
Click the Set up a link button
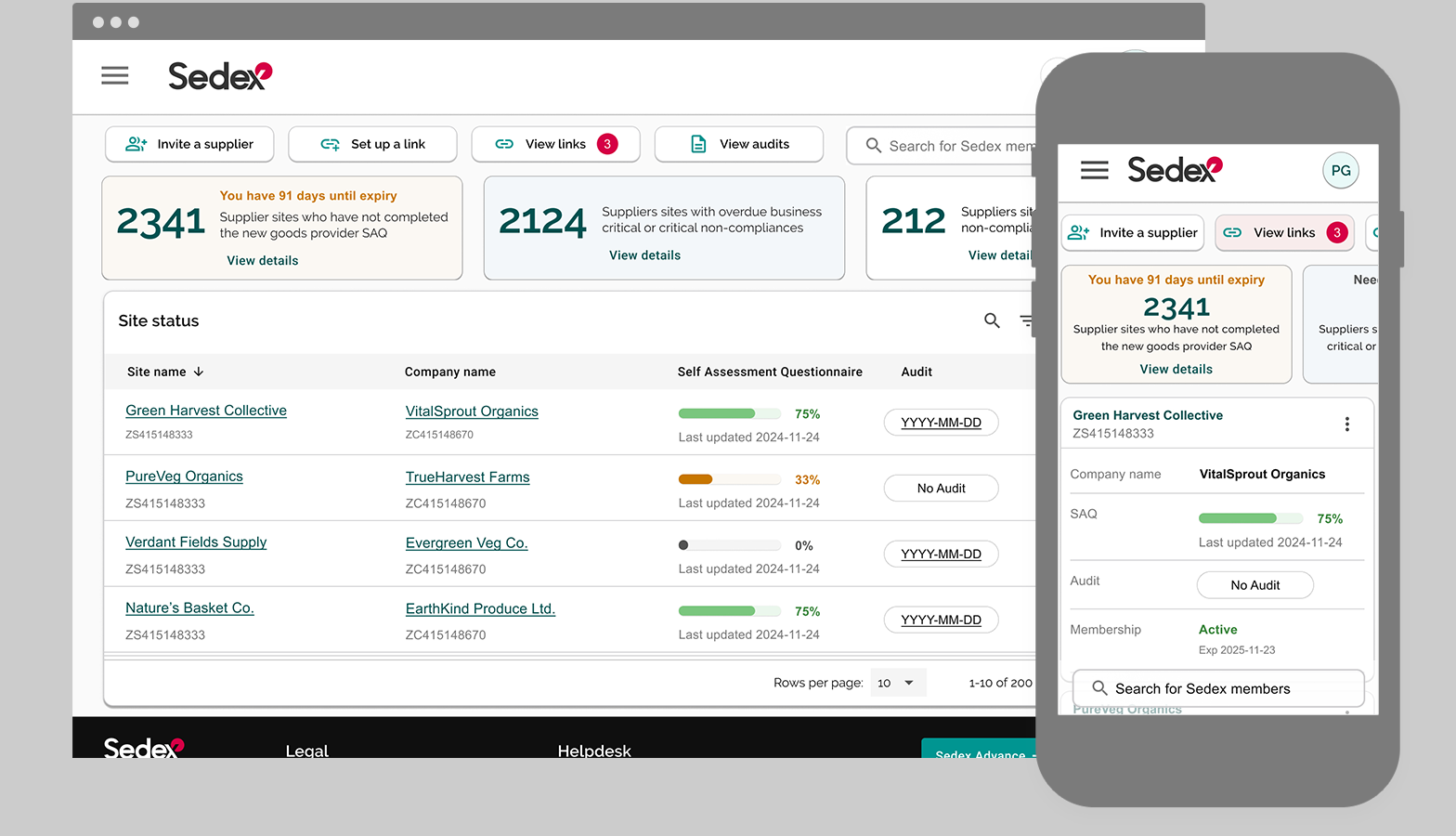(x=372, y=144)
